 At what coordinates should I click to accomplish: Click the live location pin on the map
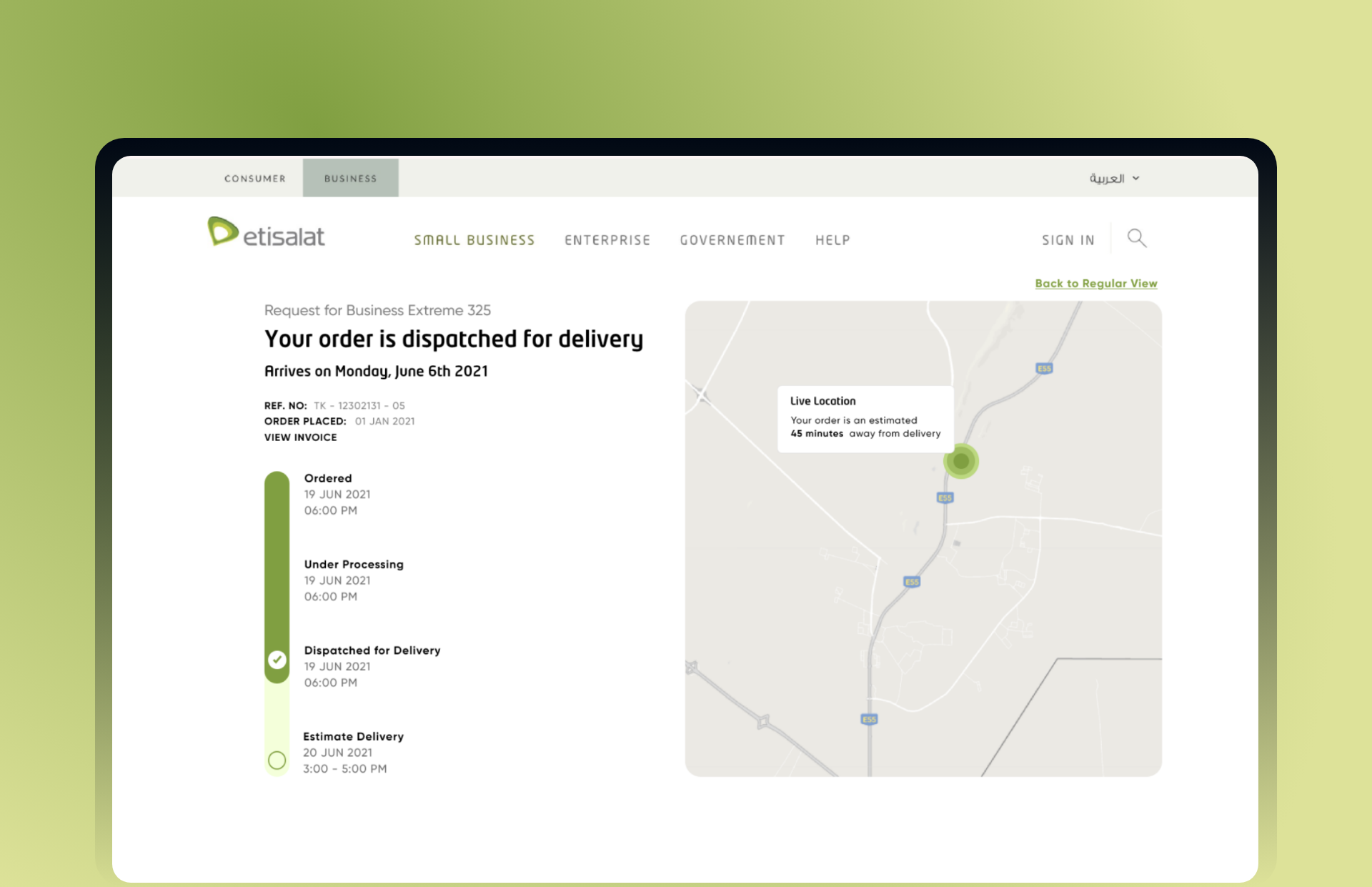pos(962,461)
